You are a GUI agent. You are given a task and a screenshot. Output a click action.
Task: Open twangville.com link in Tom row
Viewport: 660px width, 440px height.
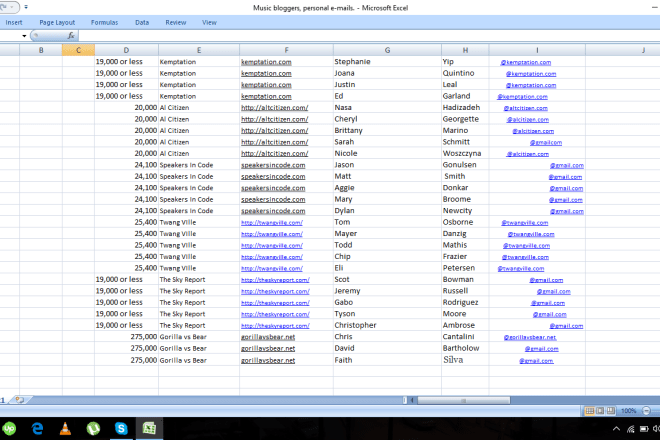click(x=271, y=222)
